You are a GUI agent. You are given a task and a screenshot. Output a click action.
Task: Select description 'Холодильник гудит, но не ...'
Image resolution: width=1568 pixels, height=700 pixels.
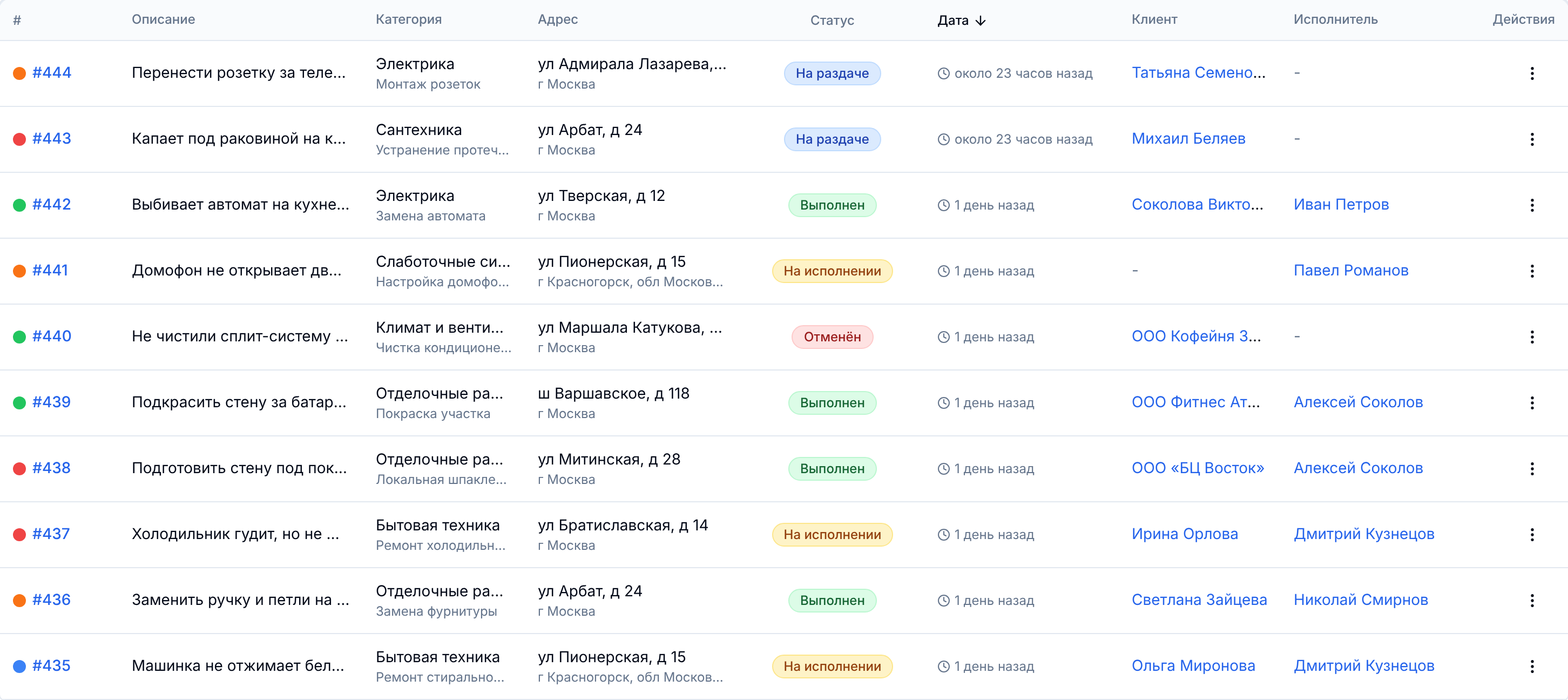pos(235,534)
